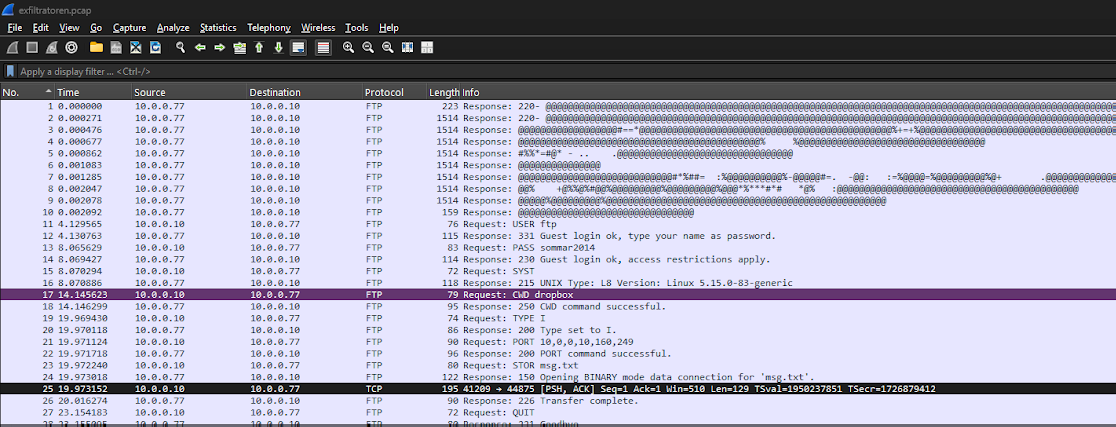Select packet 12 'Guest login ok, type your name'
The height and width of the screenshot is (427, 1116).
click(558, 236)
